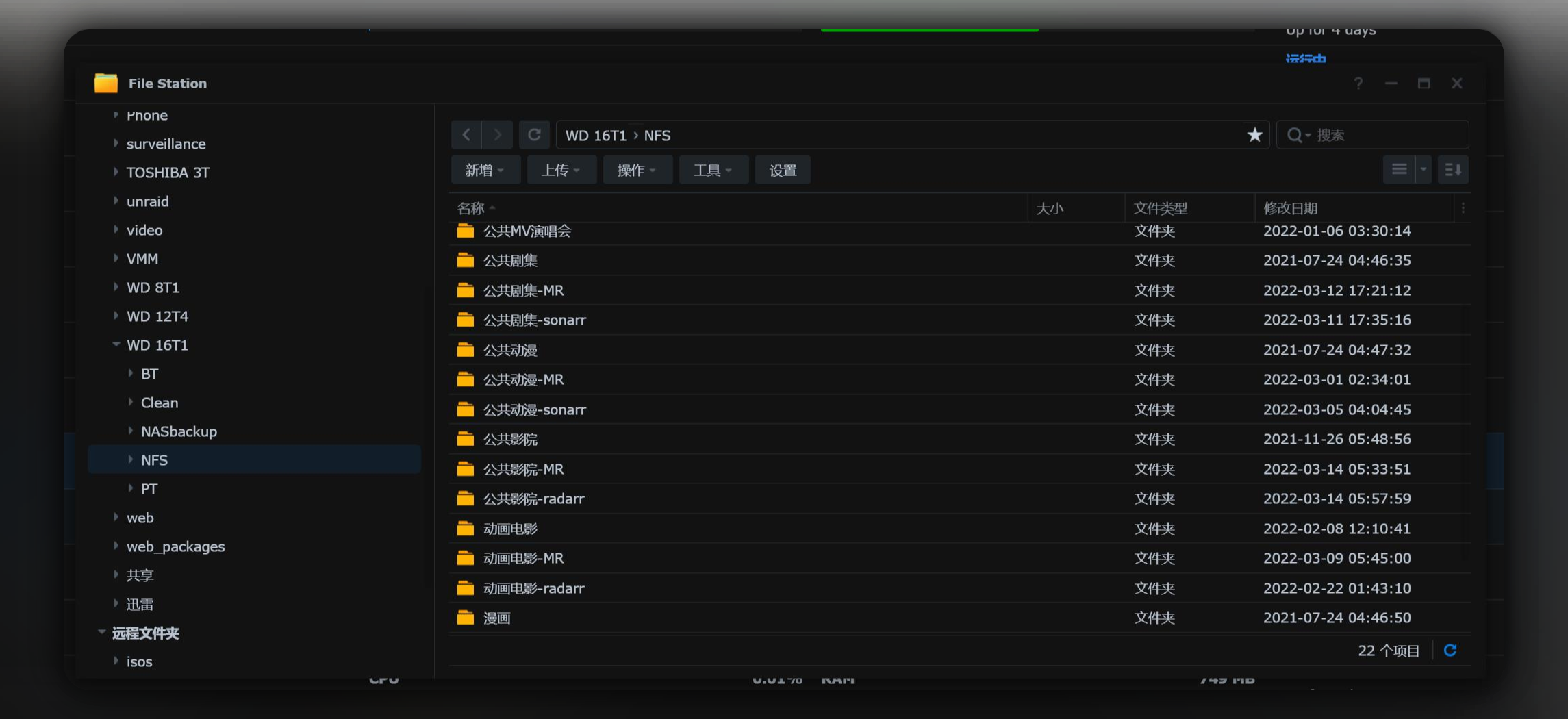This screenshot has width=1568, height=719.
Task: Open the 工具 dropdown menu
Action: [713, 170]
